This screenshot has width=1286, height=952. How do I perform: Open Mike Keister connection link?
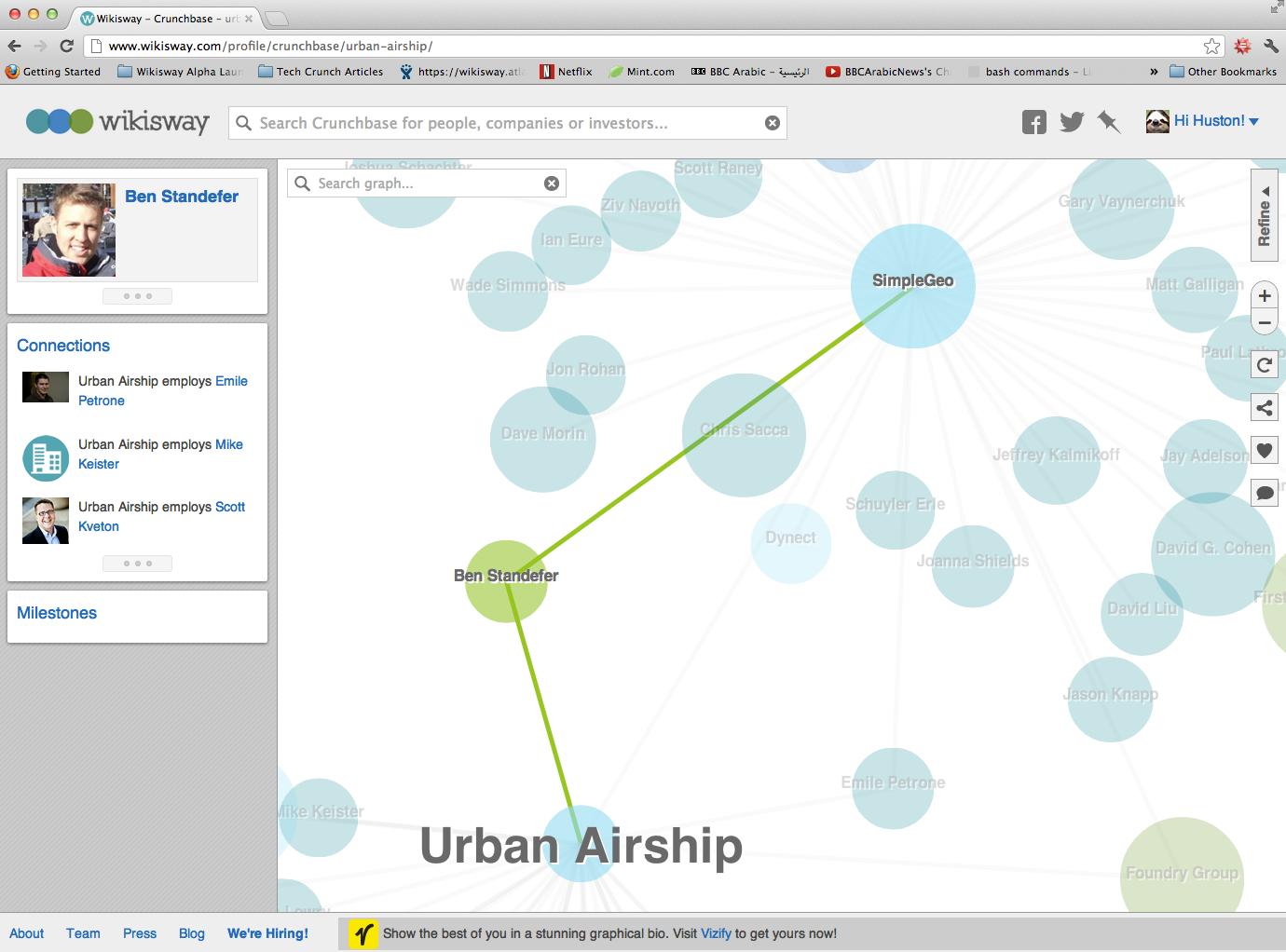160,454
